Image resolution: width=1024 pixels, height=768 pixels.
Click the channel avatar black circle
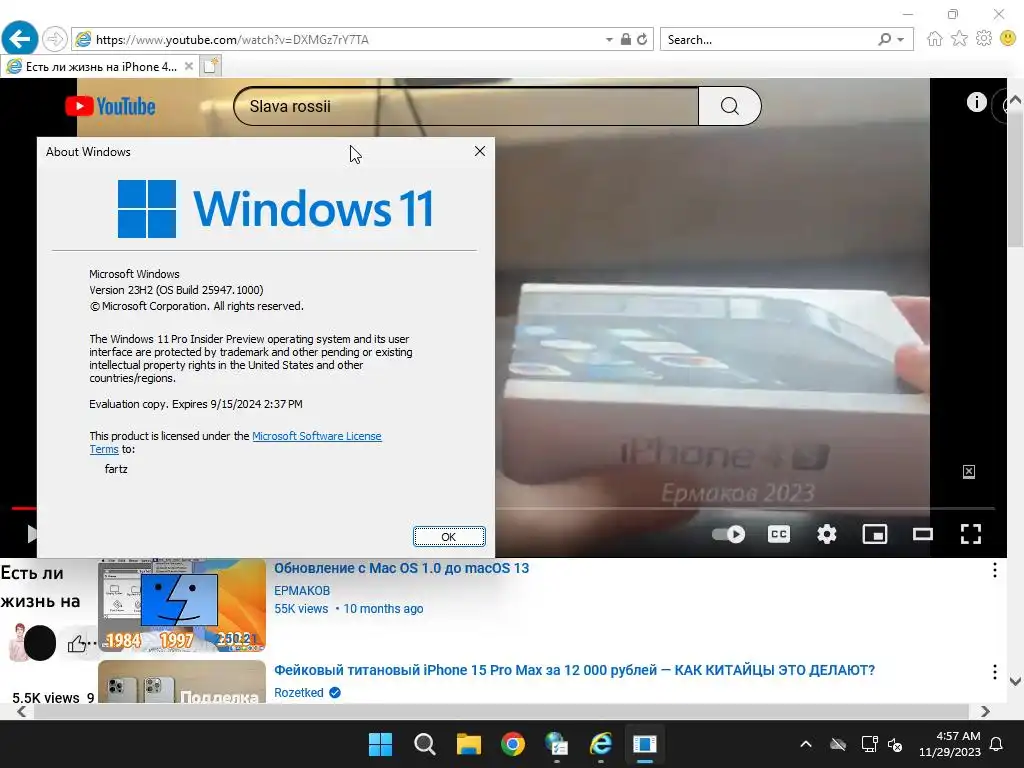[40, 643]
